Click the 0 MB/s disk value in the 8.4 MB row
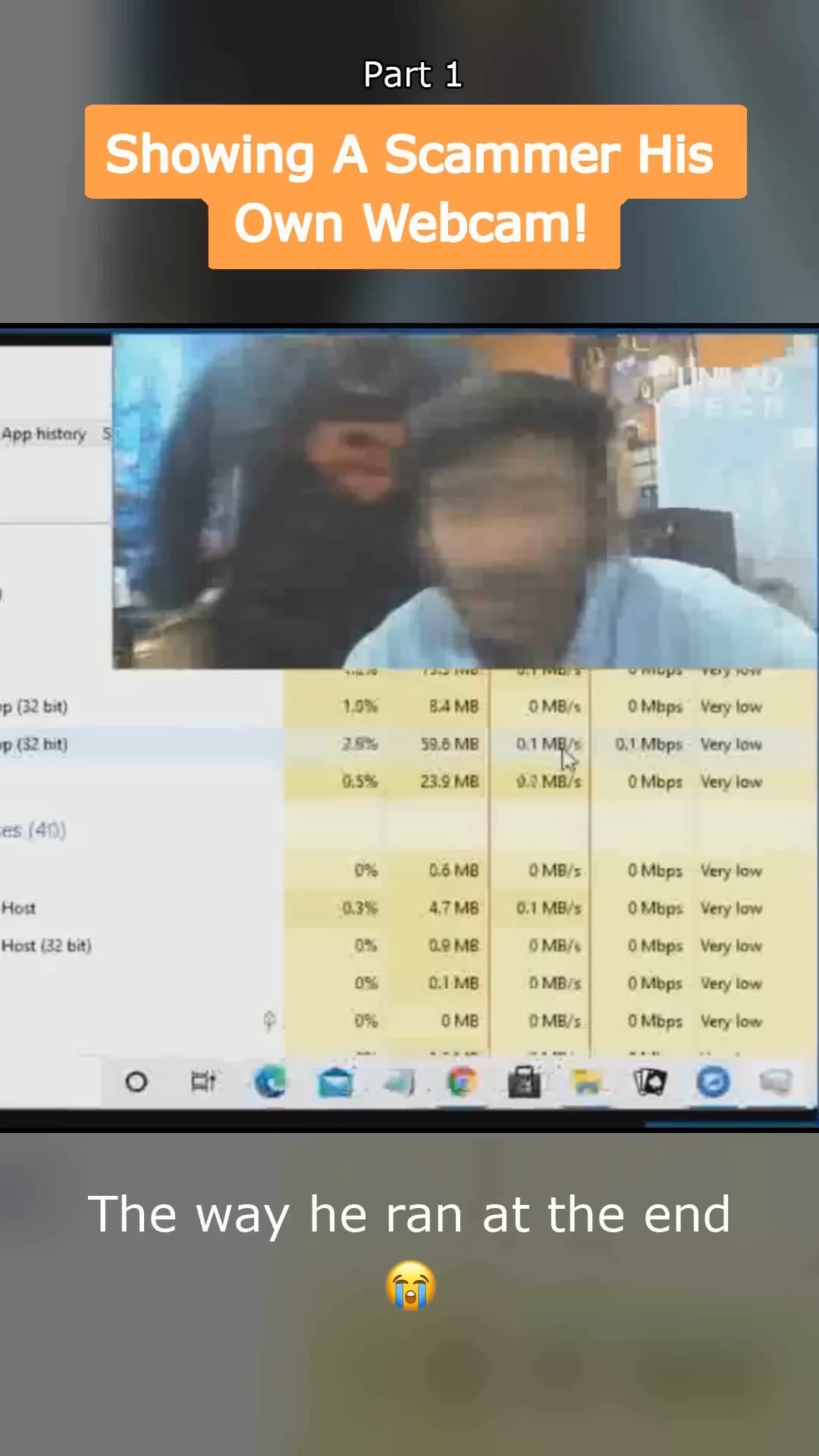The height and width of the screenshot is (1456, 819). tap(554, 707)
